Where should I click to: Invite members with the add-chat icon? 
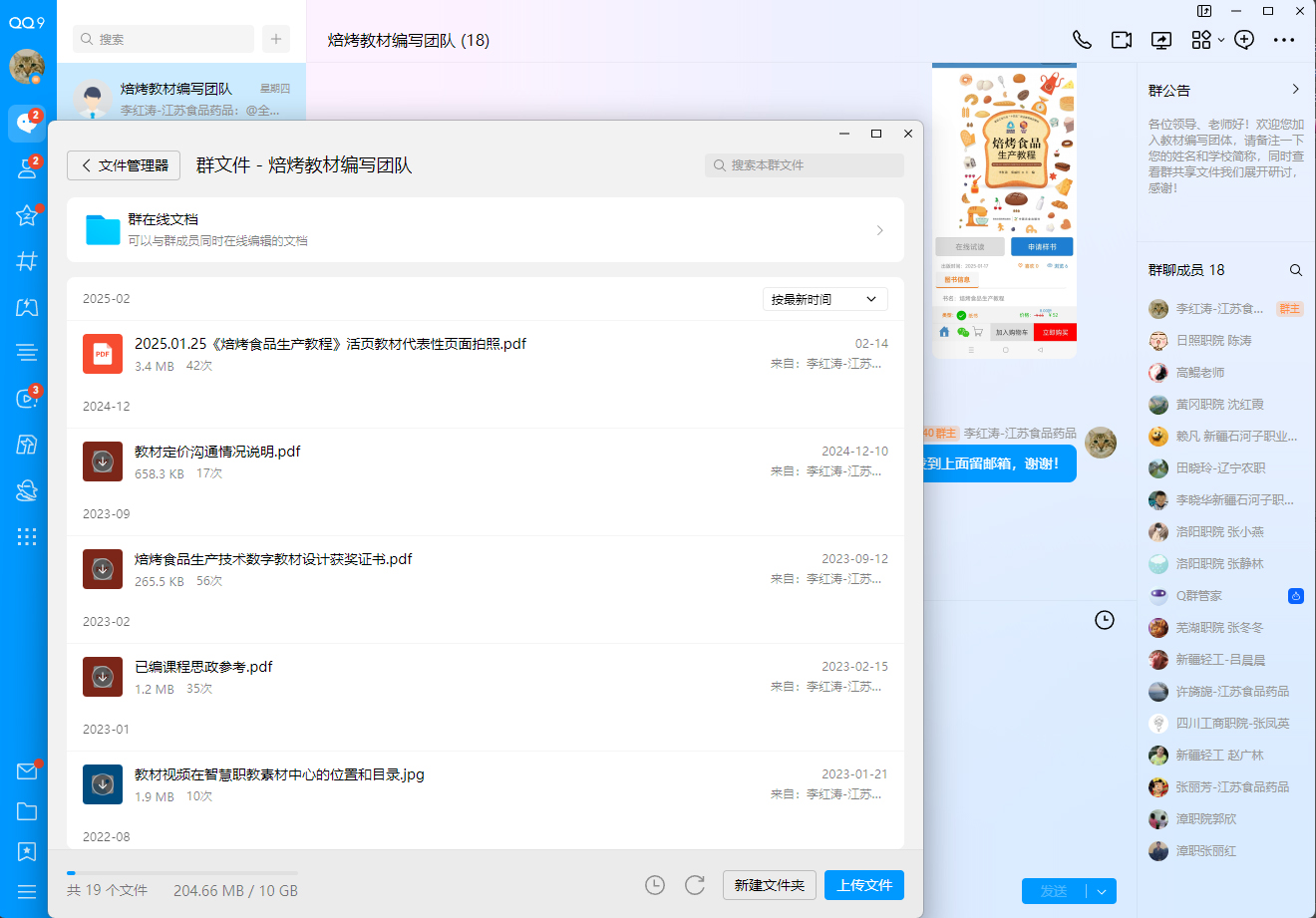(x=1244, y=40)
